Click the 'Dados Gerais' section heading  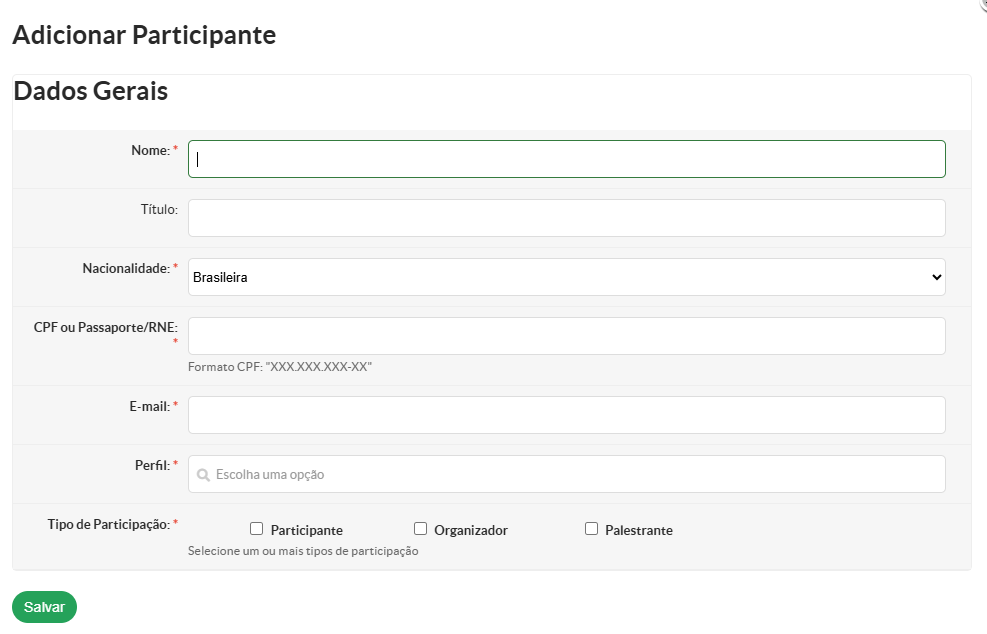pyautogui.click(x=91, y=92)
